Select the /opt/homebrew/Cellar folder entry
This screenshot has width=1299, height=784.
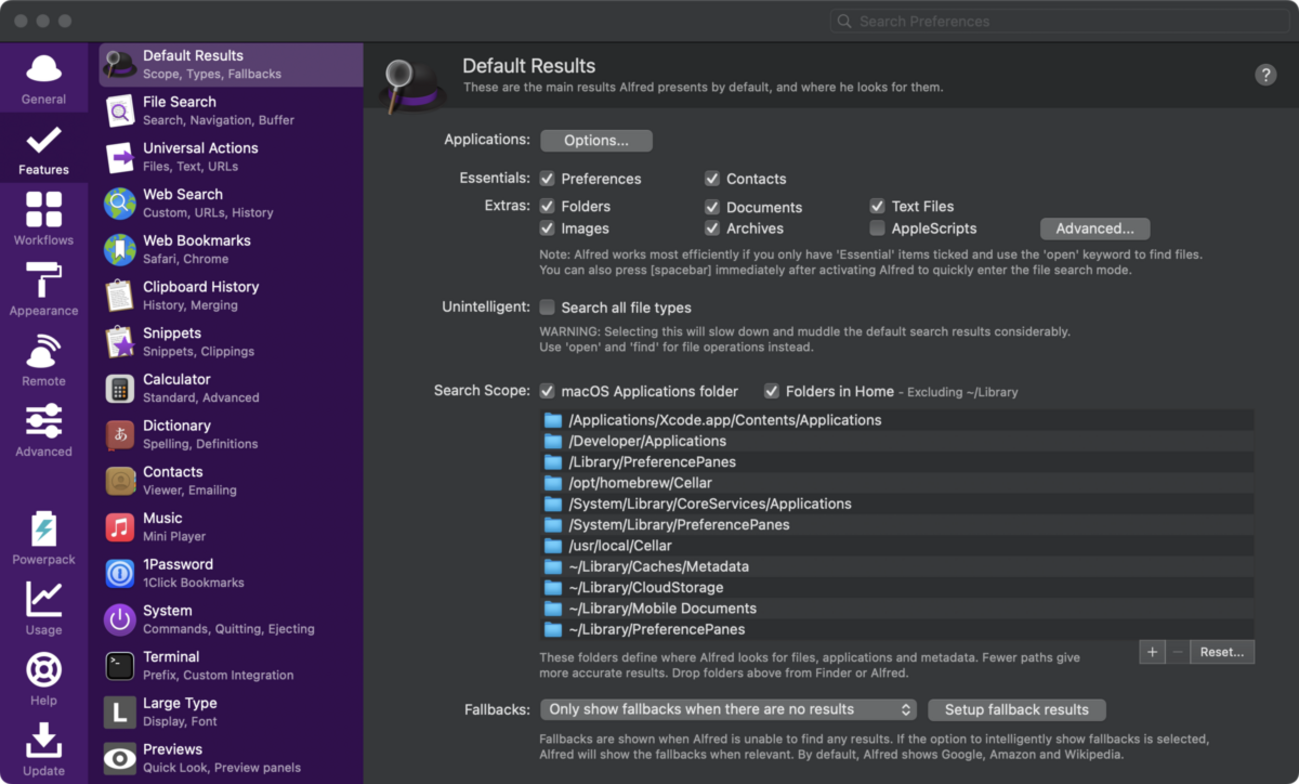click(x=640, y=483)
